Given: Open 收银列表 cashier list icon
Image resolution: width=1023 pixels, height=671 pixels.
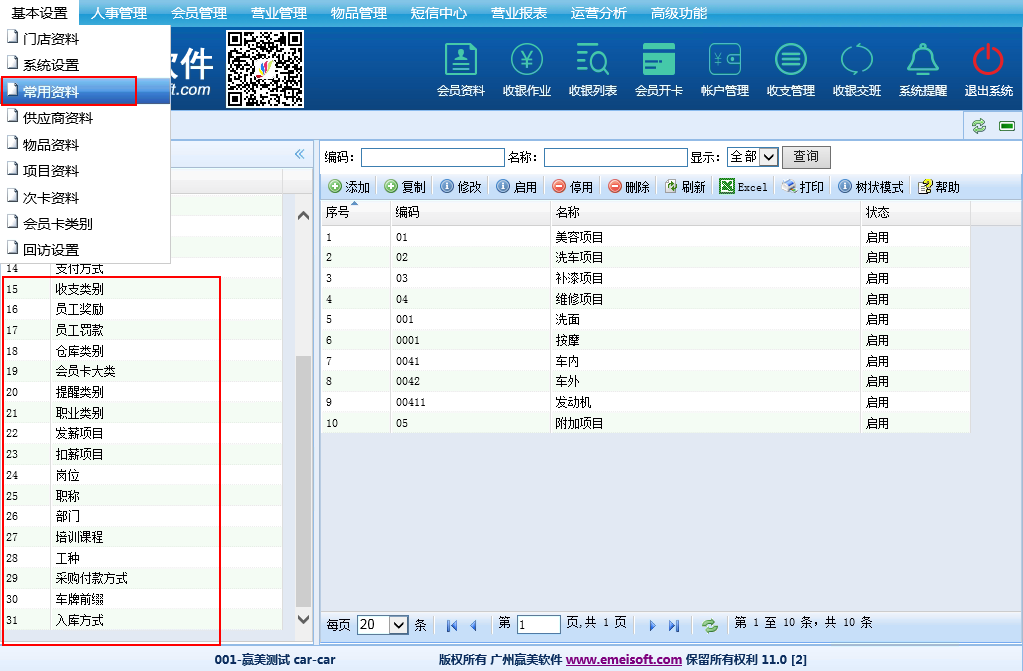Looking at the screenshot, I should coord(593,62).
